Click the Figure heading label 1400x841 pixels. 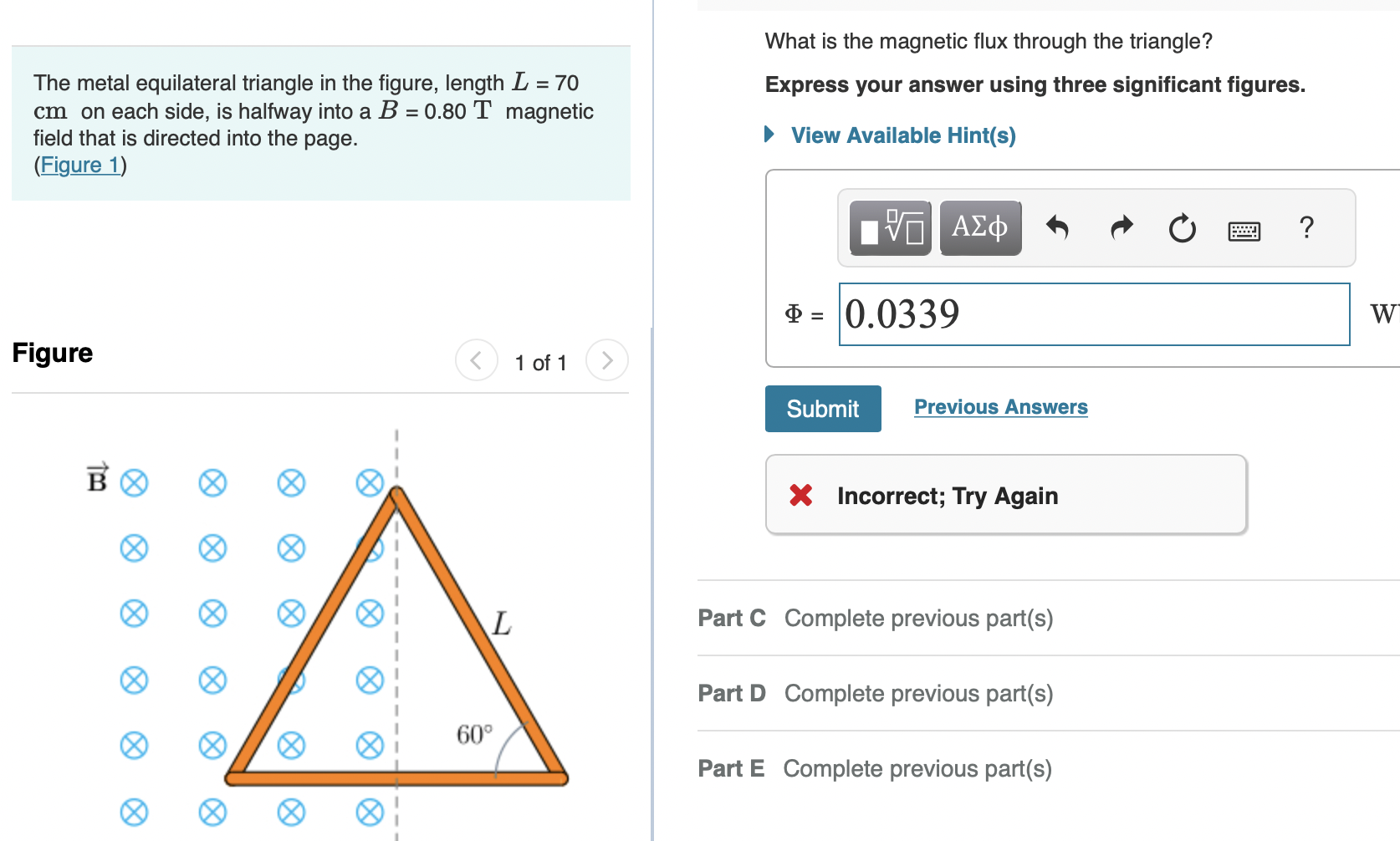52,353
